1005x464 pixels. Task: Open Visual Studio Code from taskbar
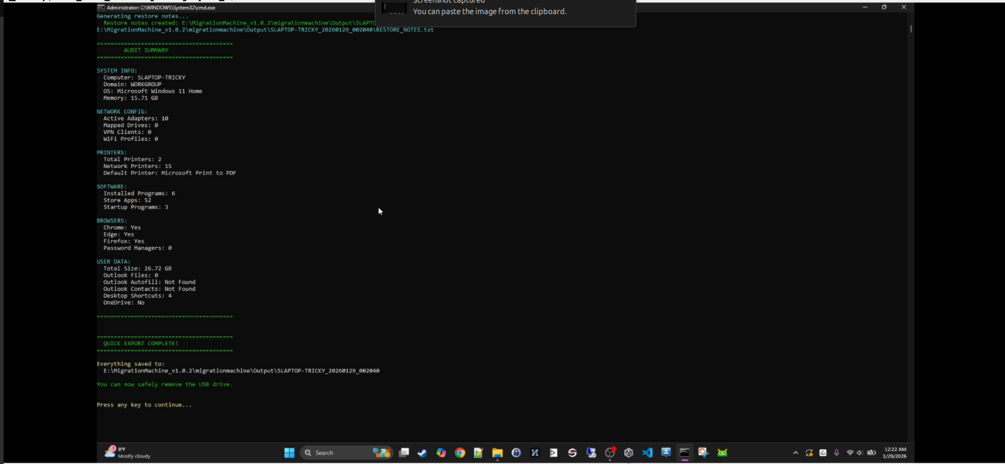(x=647, y=452)
